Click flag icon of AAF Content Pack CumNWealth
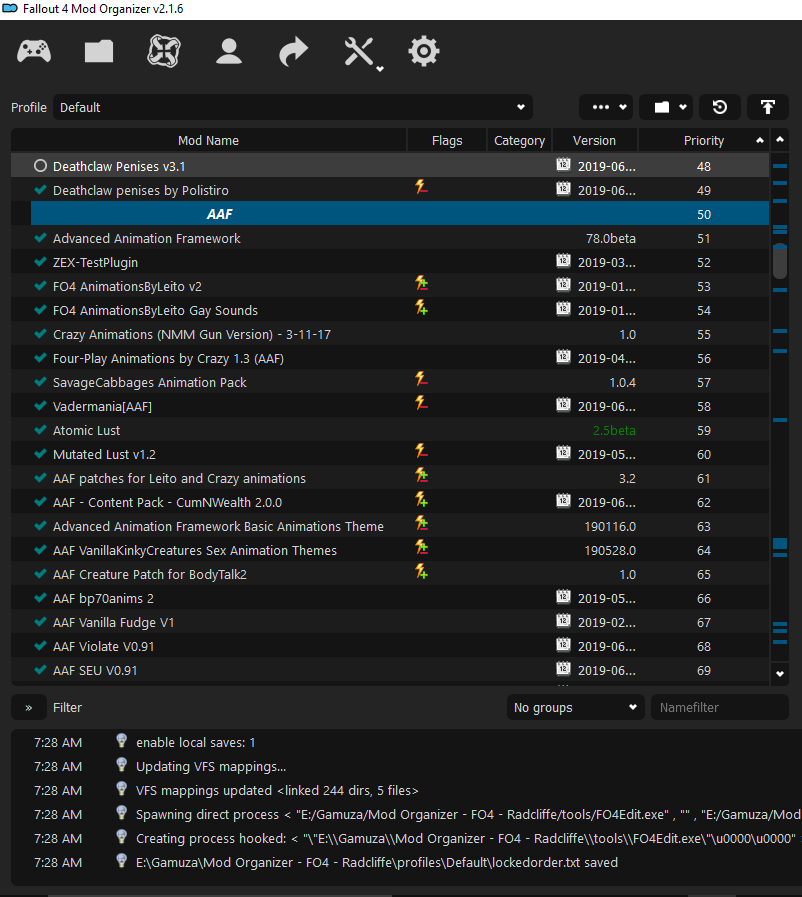This screenshot has width=802, height=897. point(422,499)
